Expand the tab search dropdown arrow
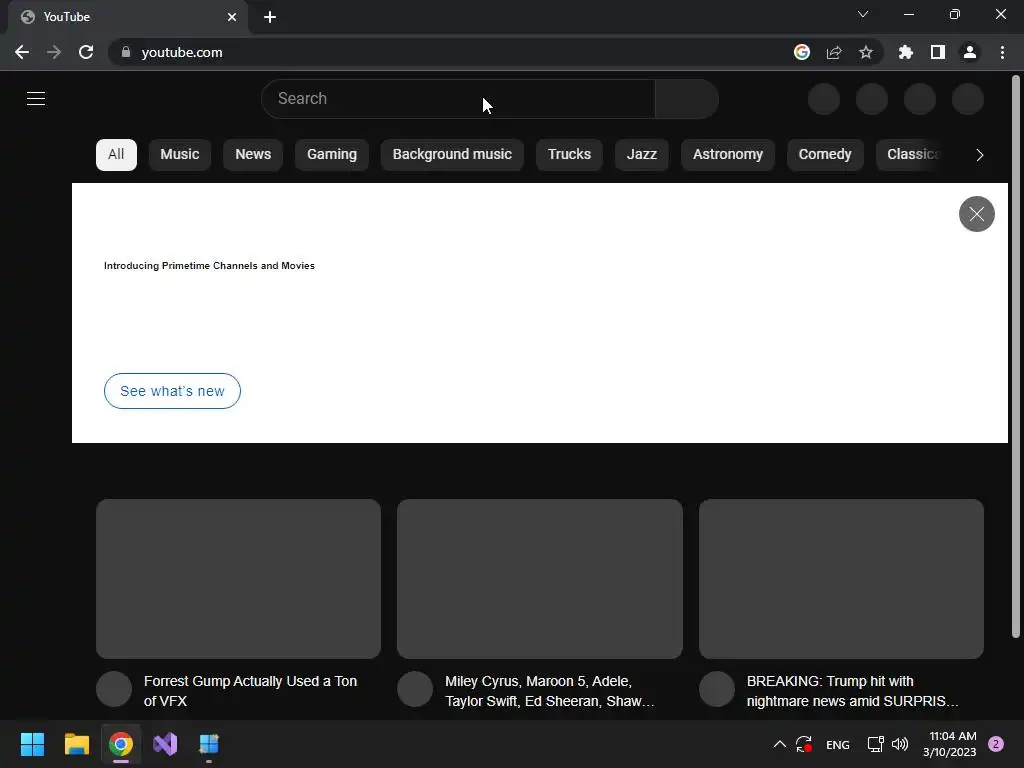The image size is (1024, 768). coord(863,14)
